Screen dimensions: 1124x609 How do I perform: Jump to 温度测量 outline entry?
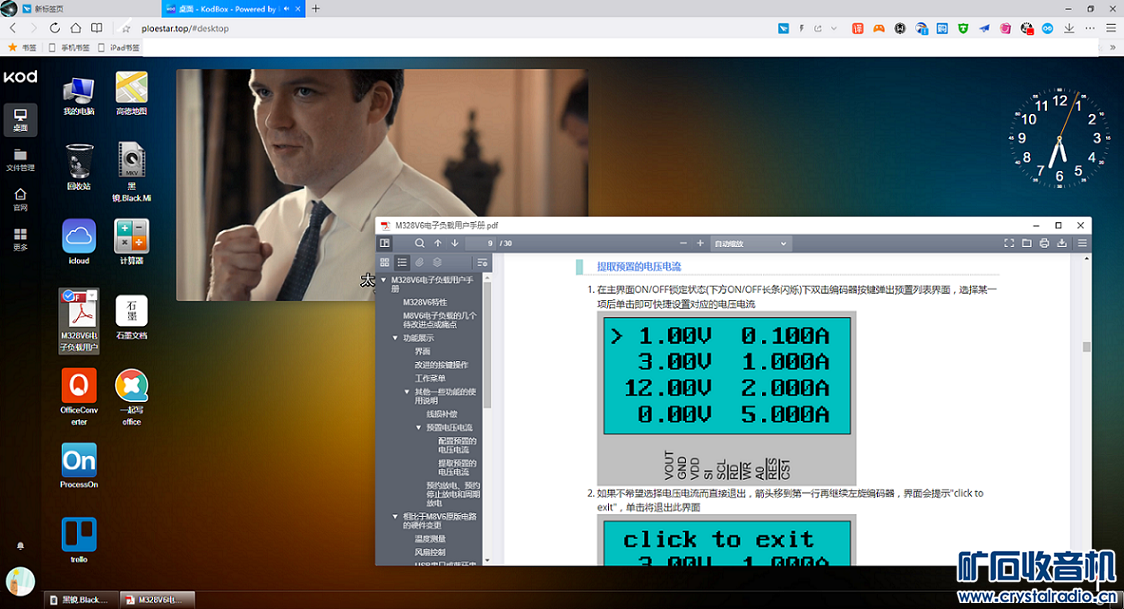coord(430,539)
